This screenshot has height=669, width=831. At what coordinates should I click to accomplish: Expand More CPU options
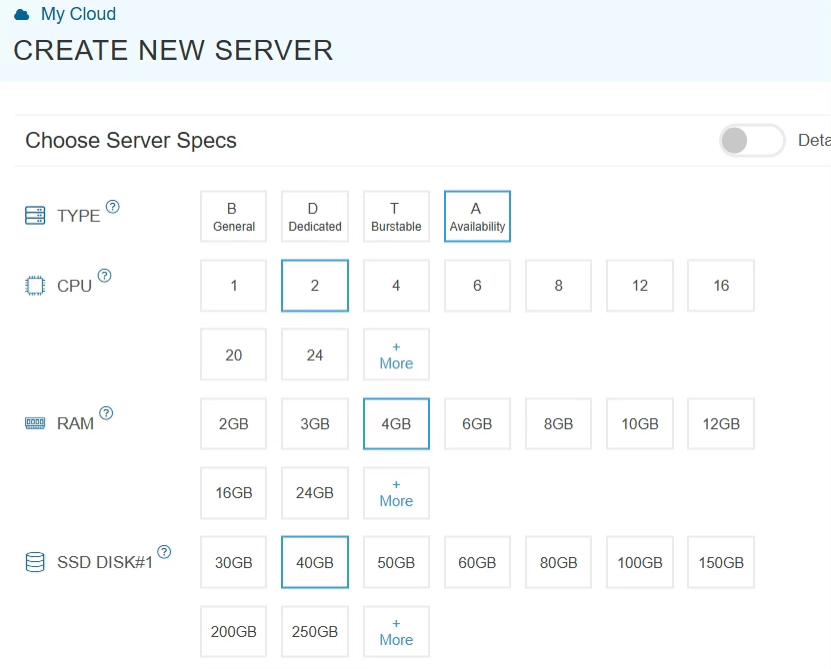[x=395, y=354]
